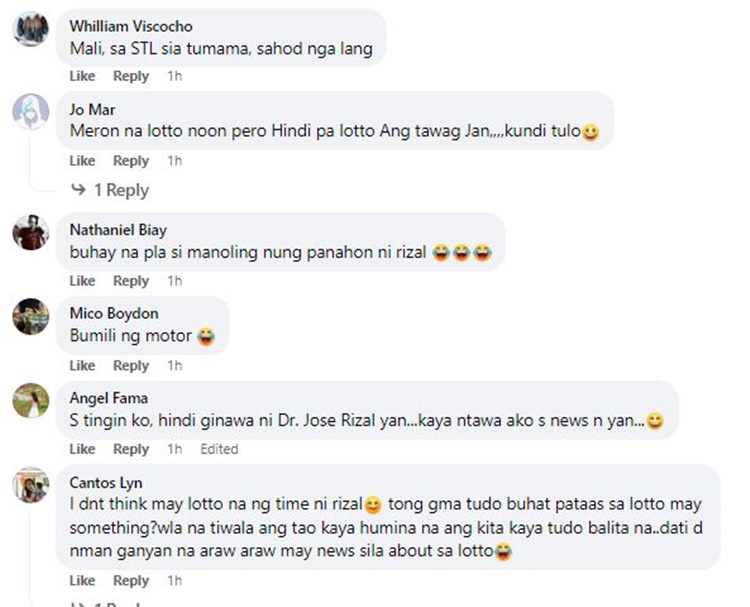The image size is (750, 607).
Task: Like Angel Fama's comment
Action: 82,449
